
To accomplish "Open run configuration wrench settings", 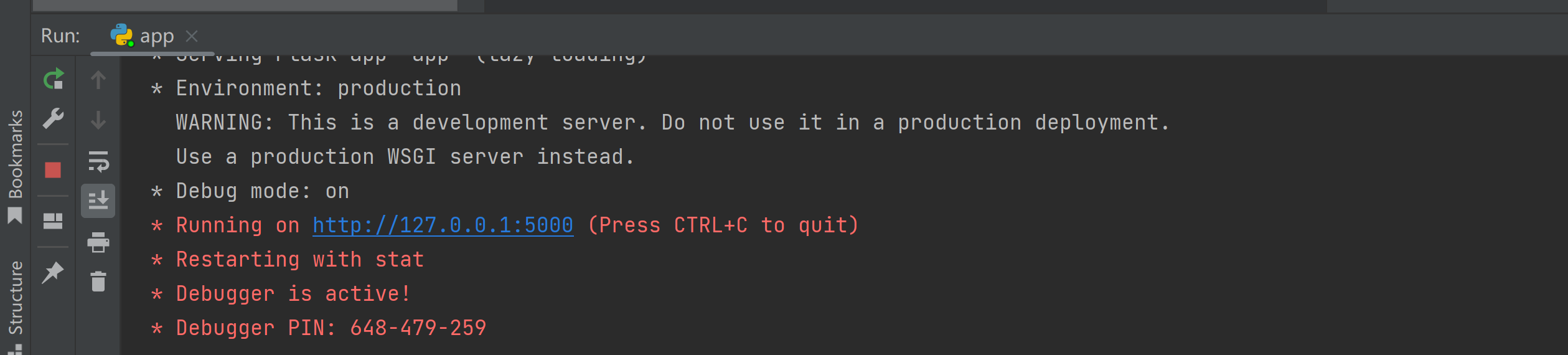I will 54,118.
